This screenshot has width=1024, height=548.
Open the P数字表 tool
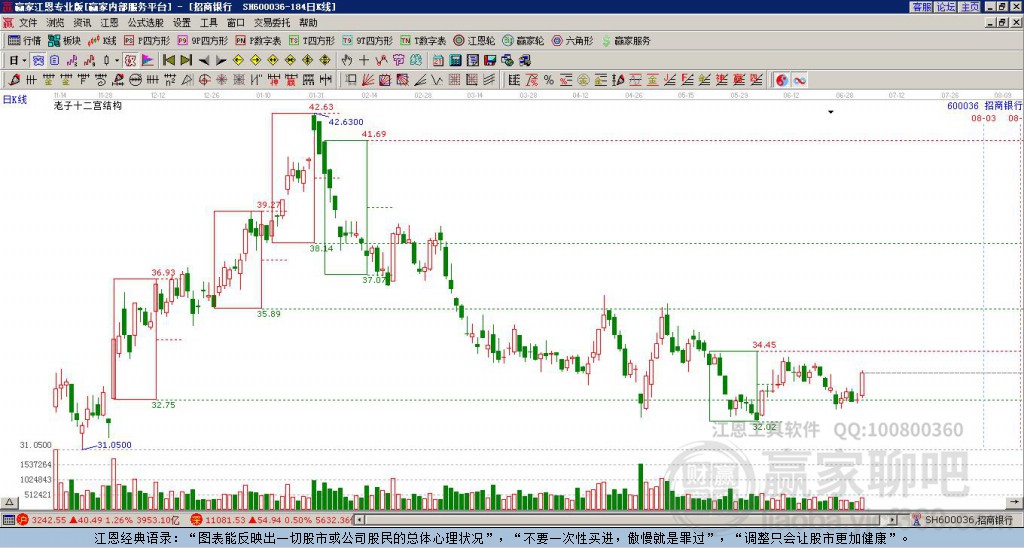click(x=258, y=40)
